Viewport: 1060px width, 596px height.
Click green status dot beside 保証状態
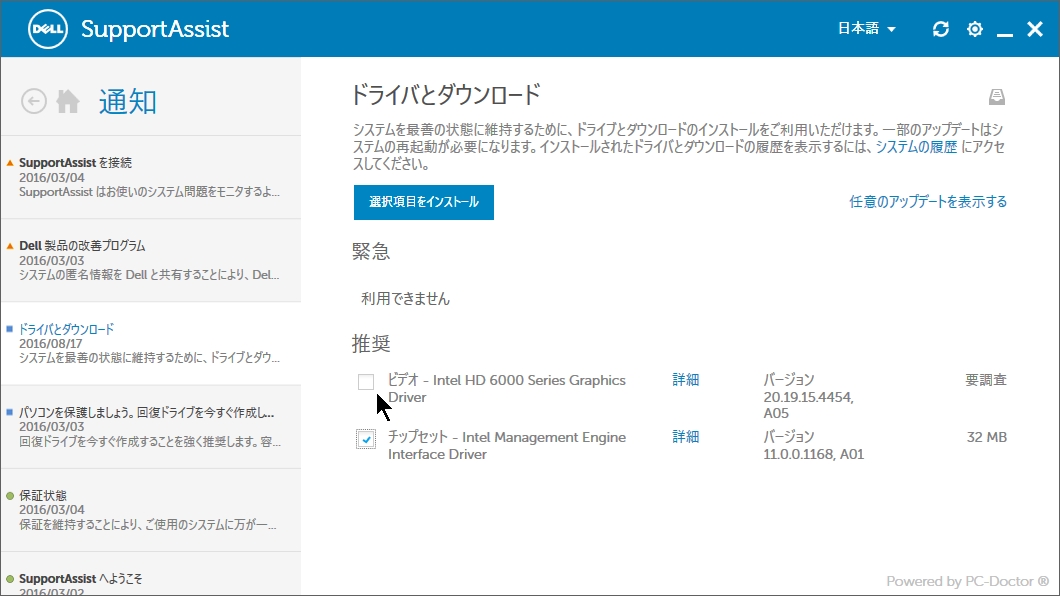(9, 496)
